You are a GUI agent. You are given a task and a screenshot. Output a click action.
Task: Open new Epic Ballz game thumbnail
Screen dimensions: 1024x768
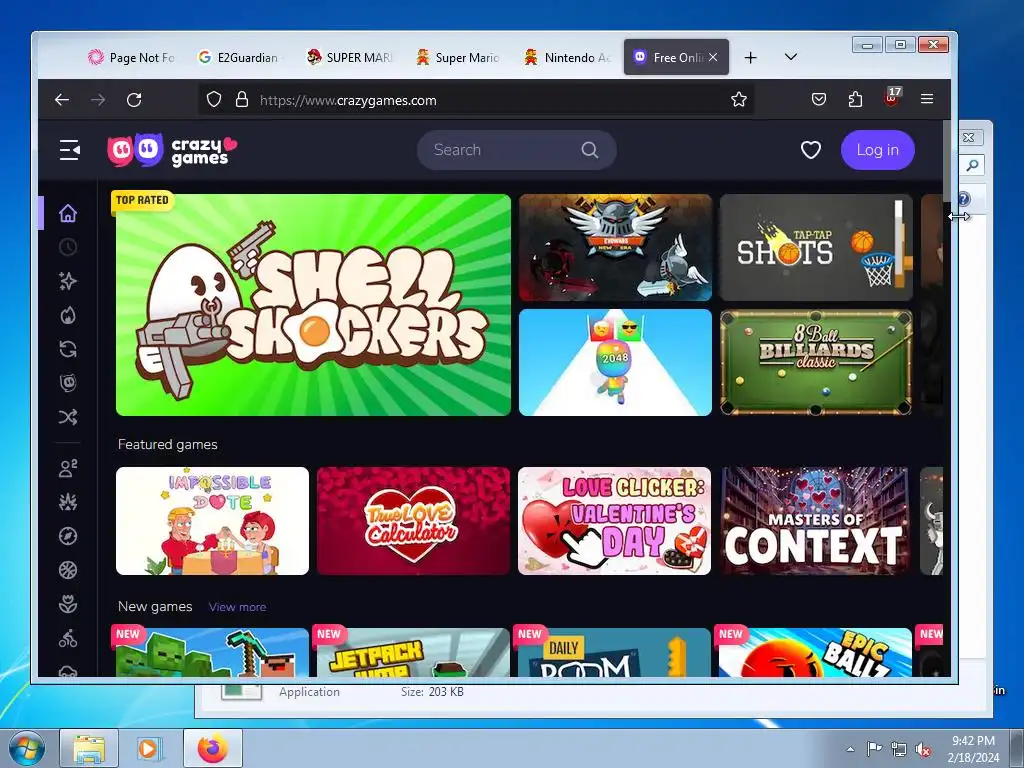815,652
